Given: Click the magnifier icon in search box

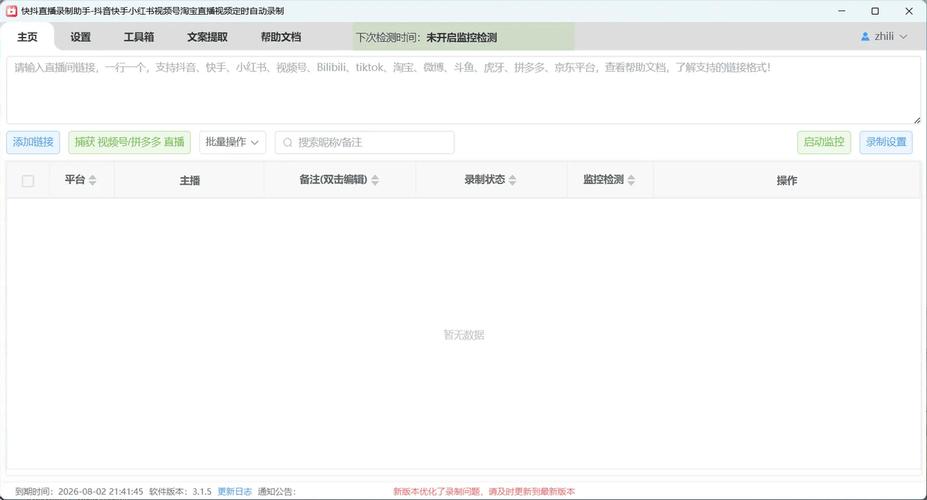Looking at the screenshot, I should [x=288, y=142].
